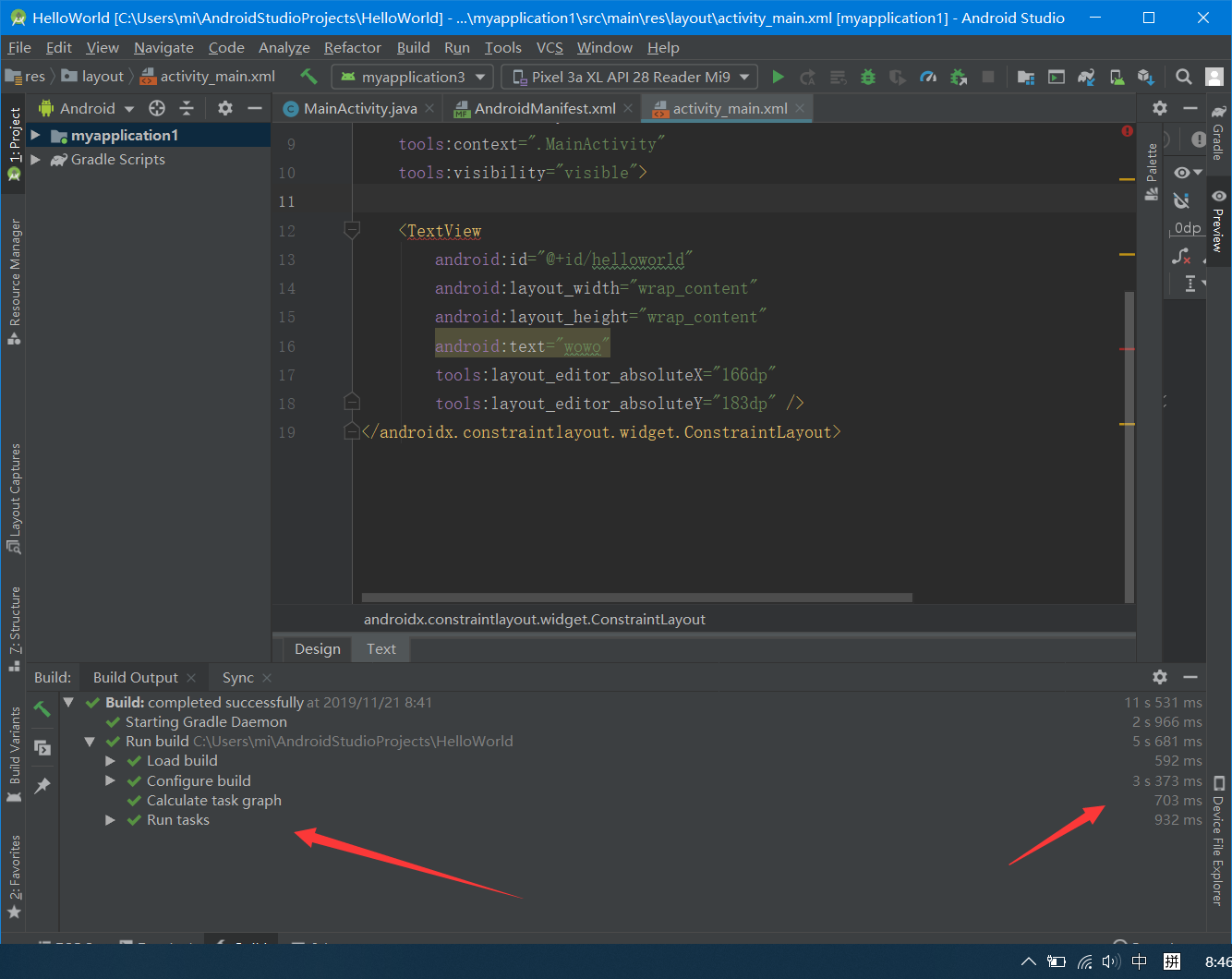Attach debugger to Android process

pos(959,77)
